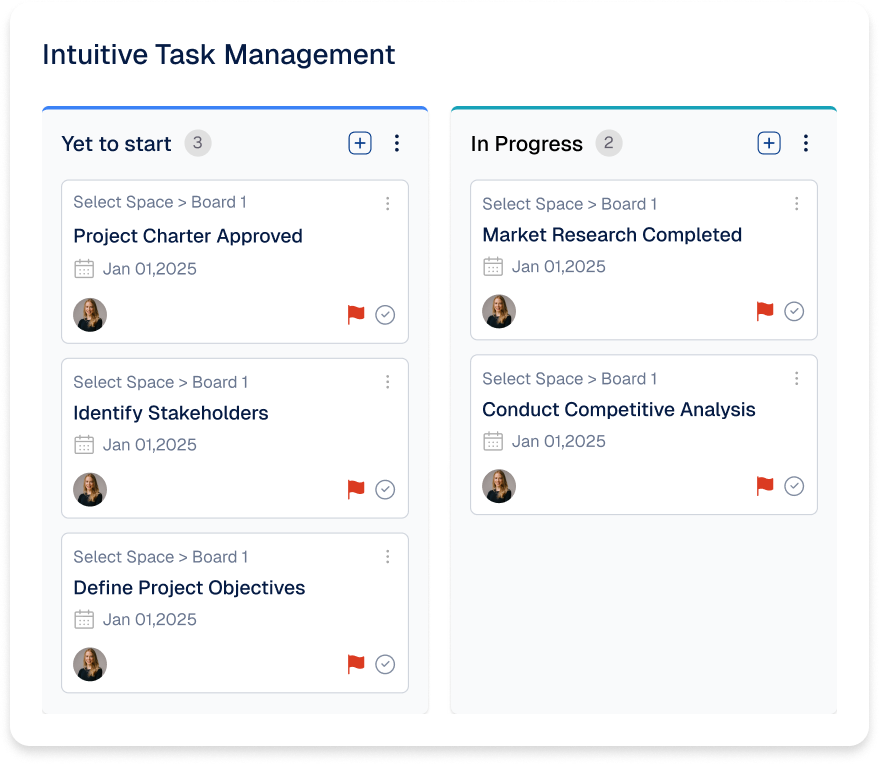The image size is (880, 764).
Task: Click the assignee avatar on Identify Stakeholders card
Action: coord(90,489)
